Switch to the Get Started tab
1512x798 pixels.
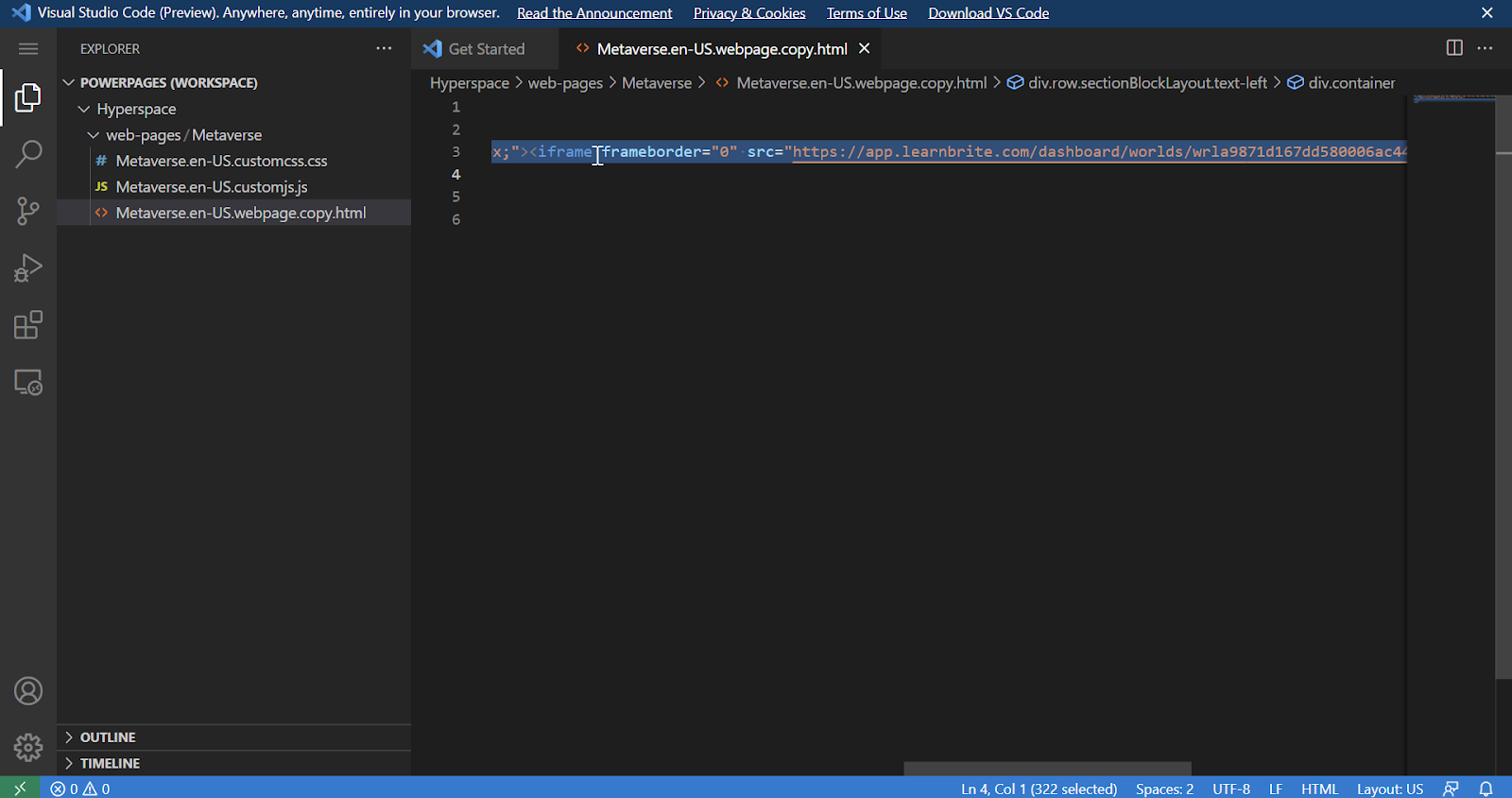(x=485, y=49)
